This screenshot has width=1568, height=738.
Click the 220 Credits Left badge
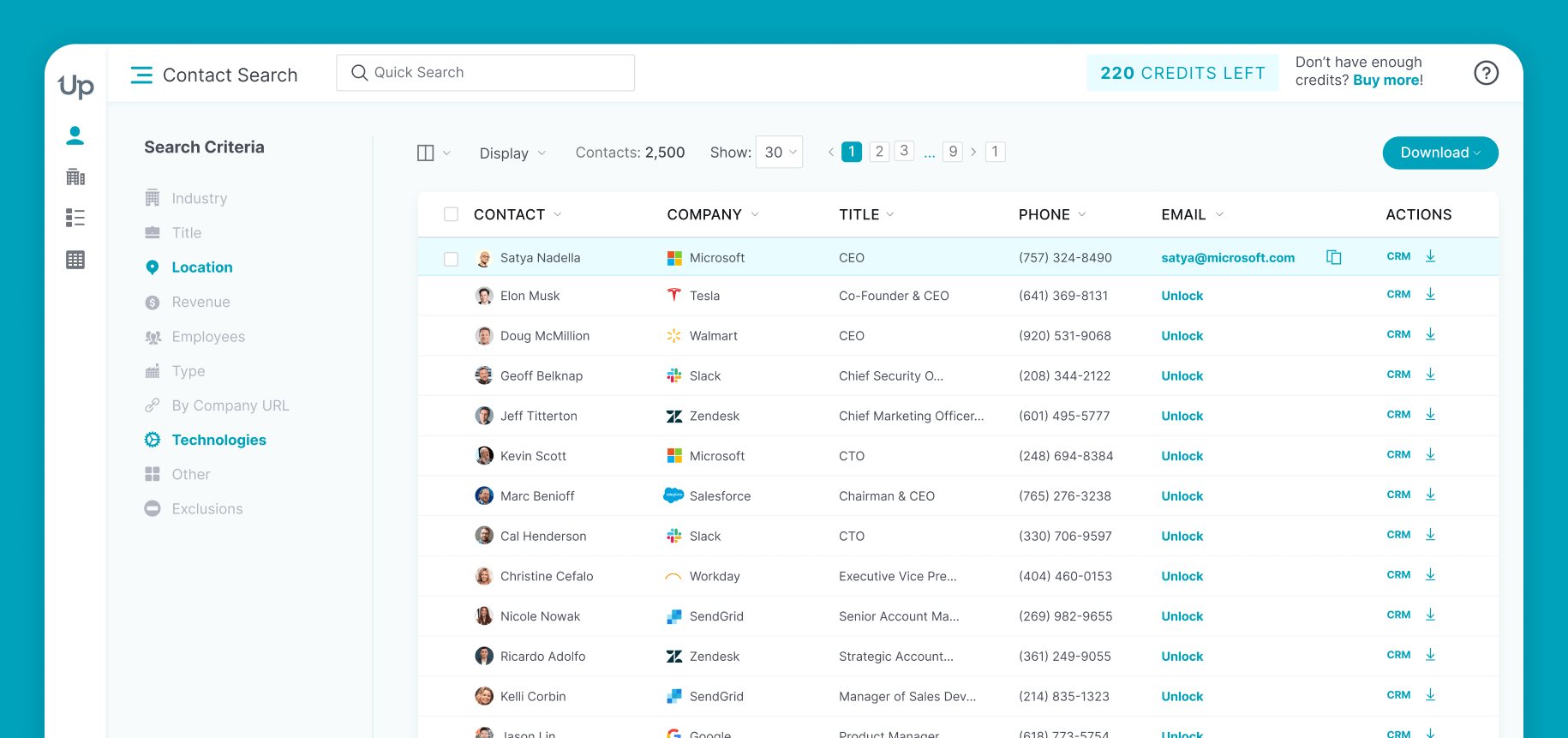click(x=1182, y=73)
